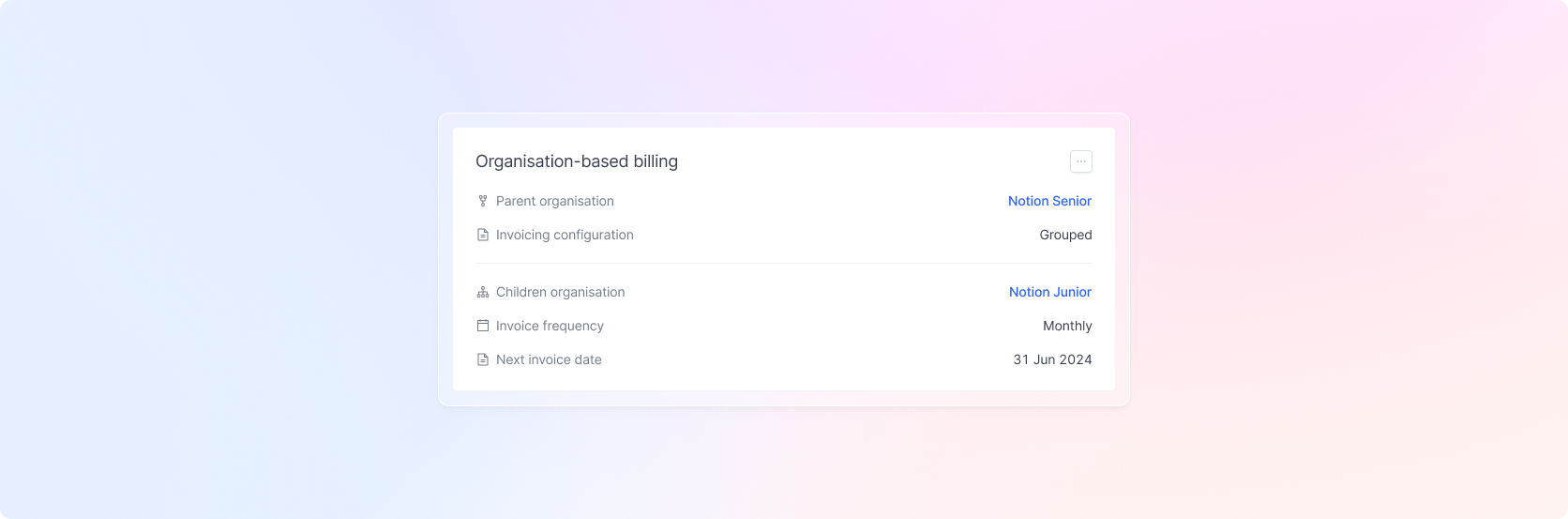Click the Children organisation hierarchy icon
This screenshot has width=1568, height=519.
point(483,292)
